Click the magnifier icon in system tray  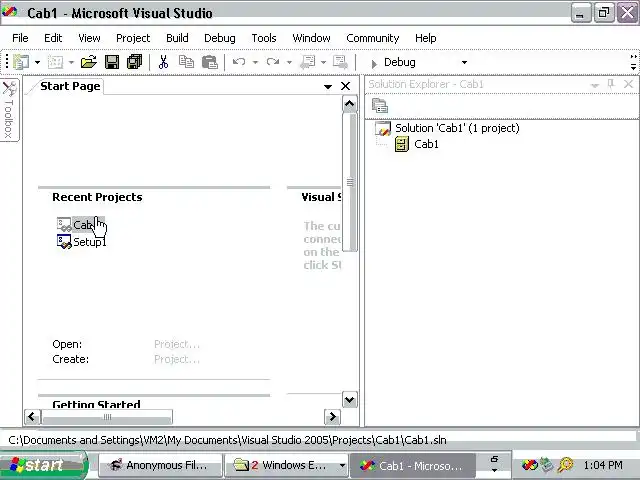[565, 465]
